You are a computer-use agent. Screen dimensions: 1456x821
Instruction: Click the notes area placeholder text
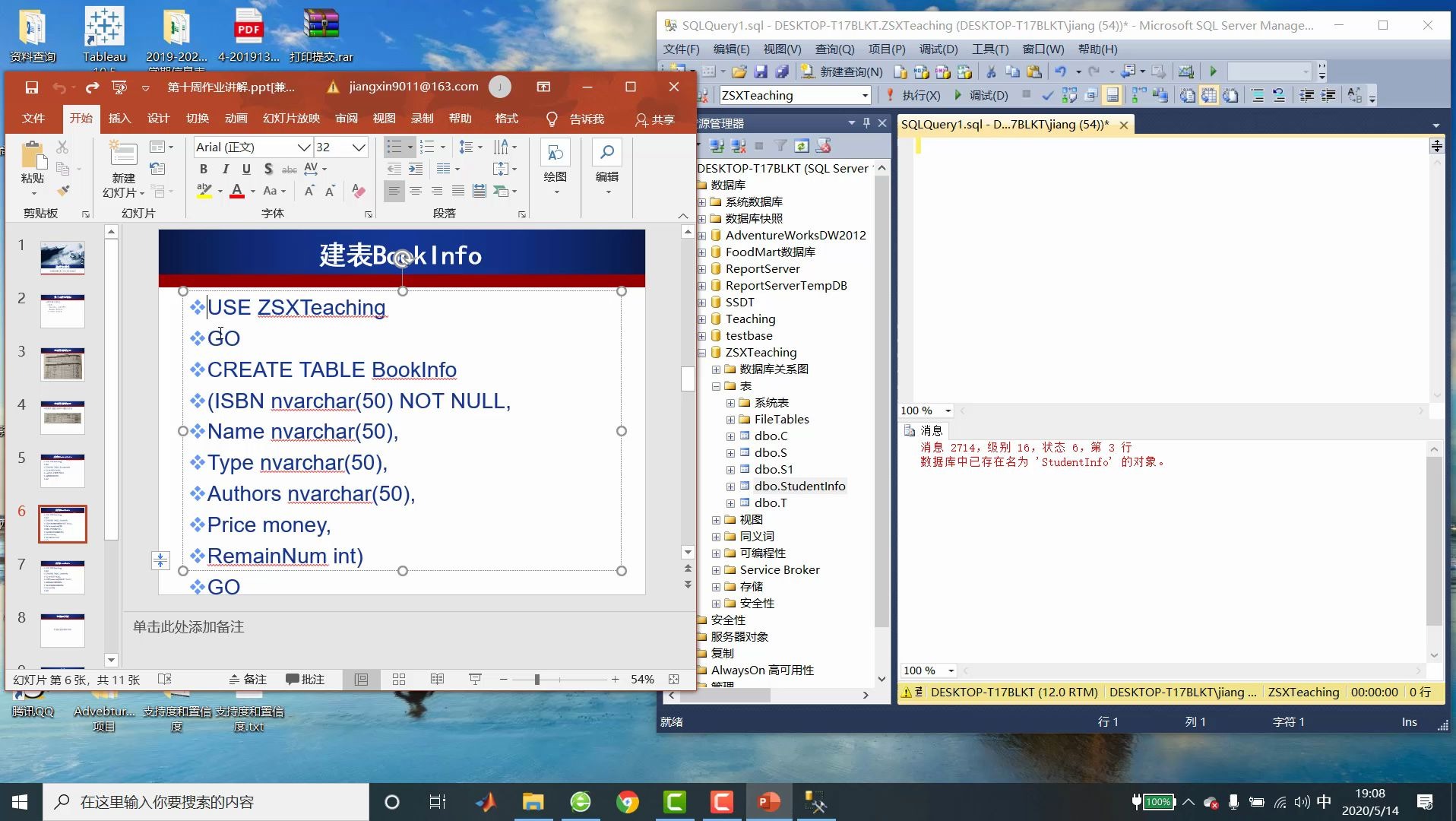click(188, 627)
